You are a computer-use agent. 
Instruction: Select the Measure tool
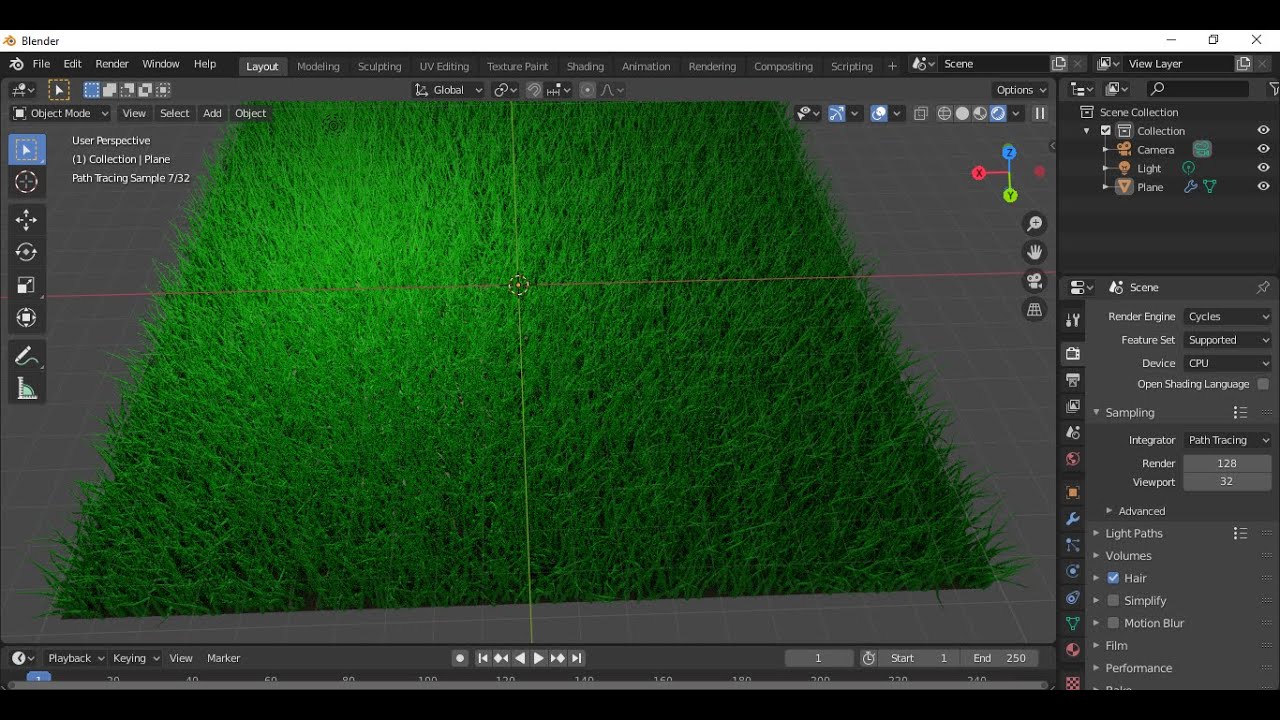coord(27,389)
